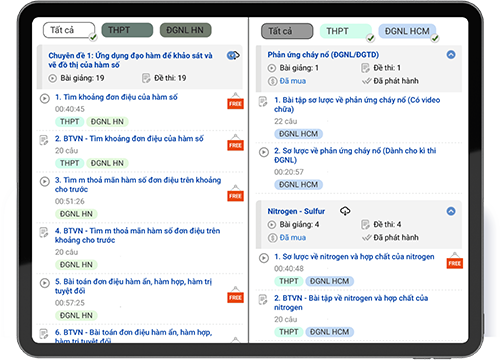Image resolution: width=501 pixels, height=360 pixels.
Task: Select the left panel THPT filter
Action: [127, 30]
